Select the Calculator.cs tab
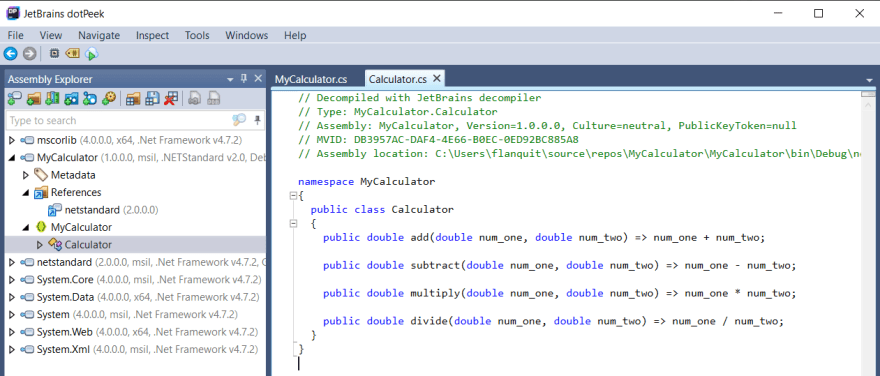This screenshot has height=376, width=880. [397, 79]
